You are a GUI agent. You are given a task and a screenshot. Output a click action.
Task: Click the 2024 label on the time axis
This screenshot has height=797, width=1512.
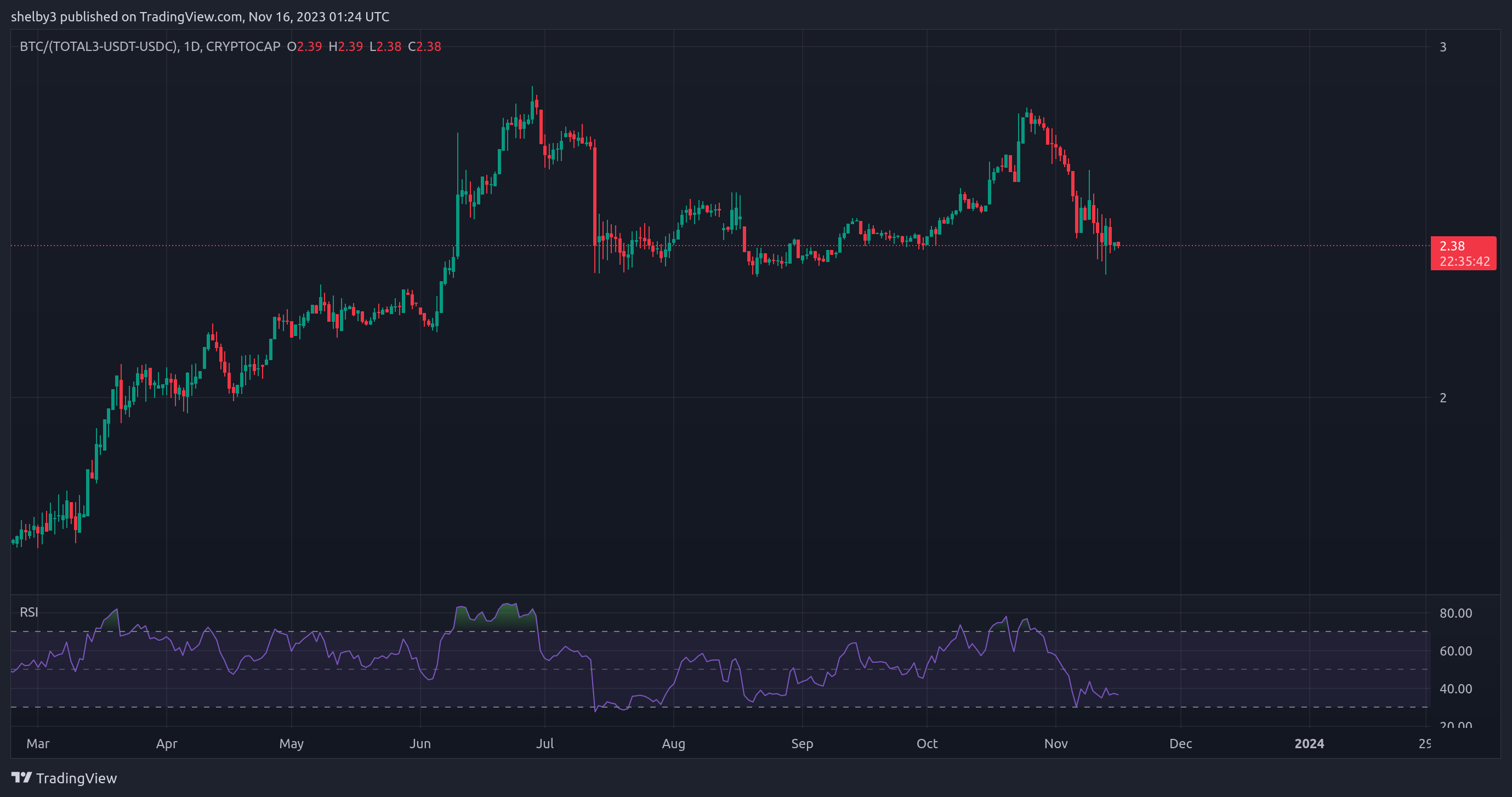pyautogui.click(x=1310, y=744)
